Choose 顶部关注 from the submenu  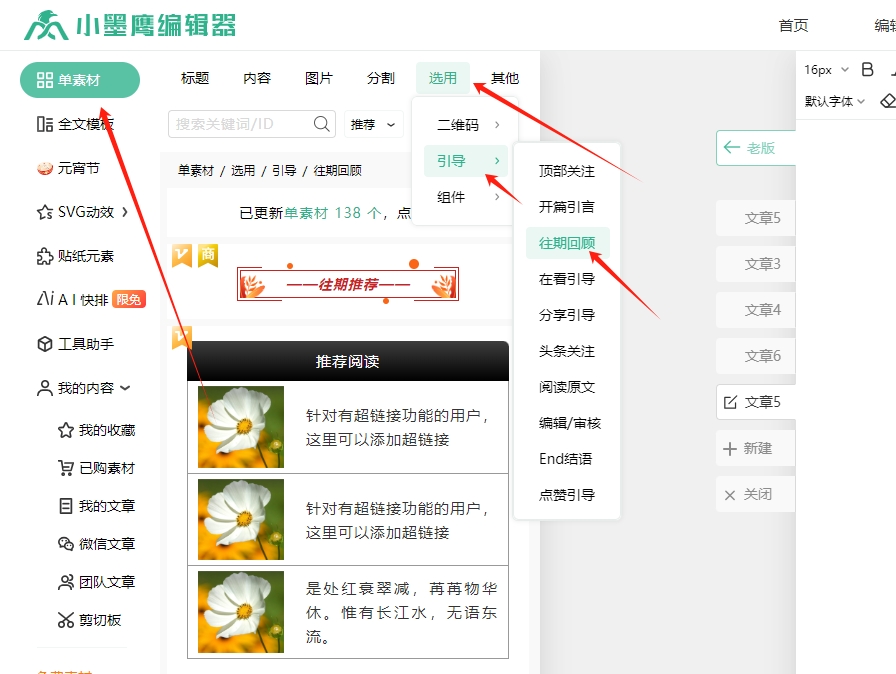point(567,171)
